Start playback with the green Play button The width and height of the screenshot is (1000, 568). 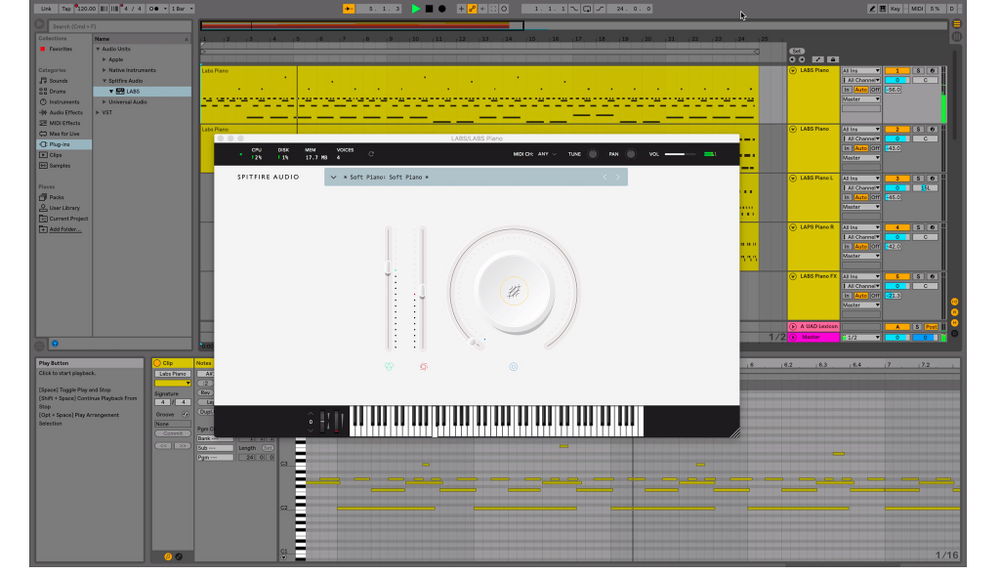pyautogui.click(x=416, y=9)
